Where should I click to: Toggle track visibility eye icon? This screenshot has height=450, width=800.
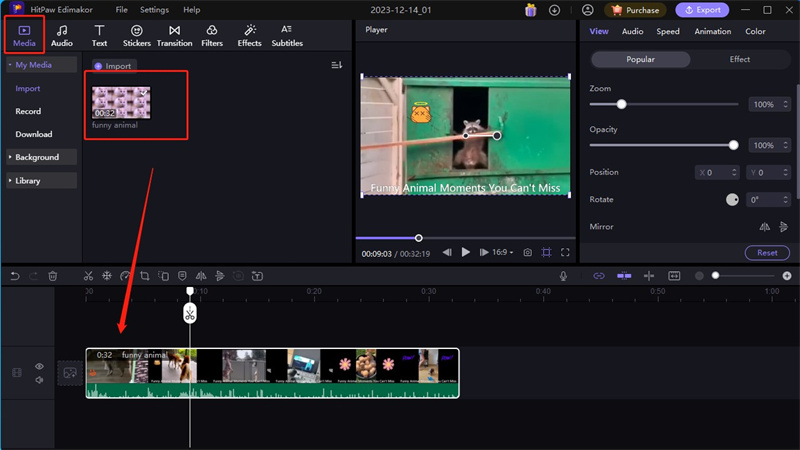click(40, 367)
